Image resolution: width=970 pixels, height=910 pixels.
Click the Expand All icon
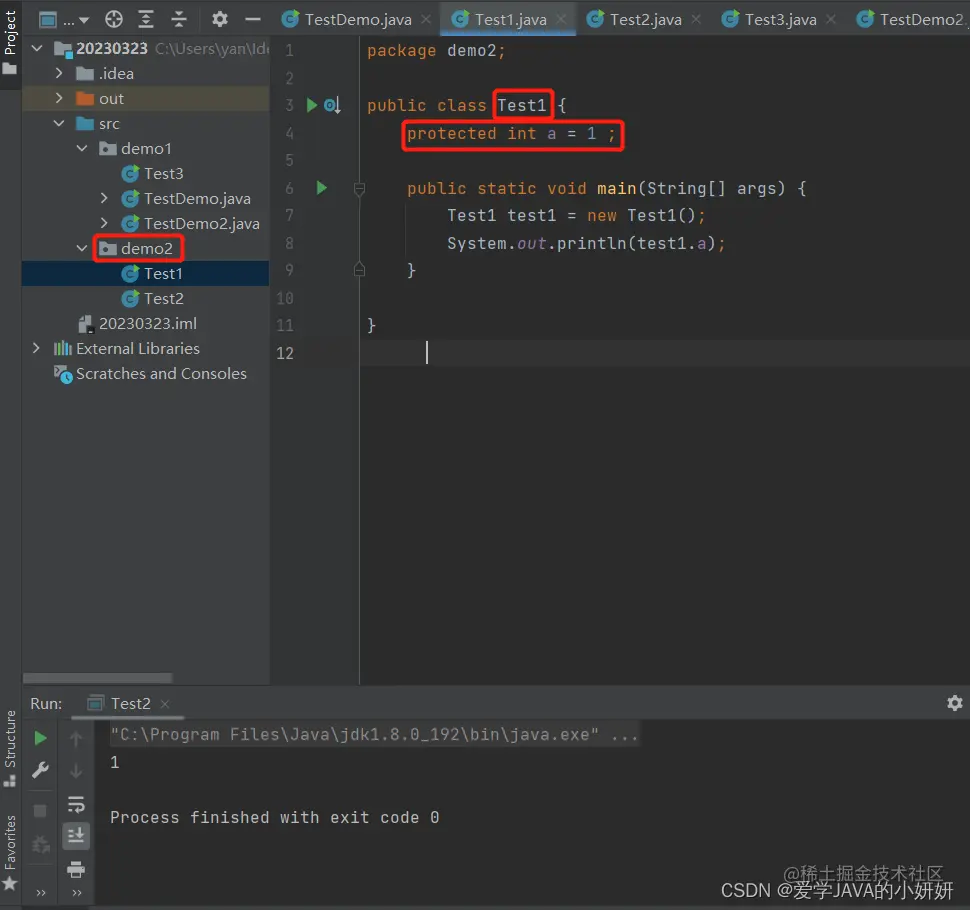tap(146, 20)
